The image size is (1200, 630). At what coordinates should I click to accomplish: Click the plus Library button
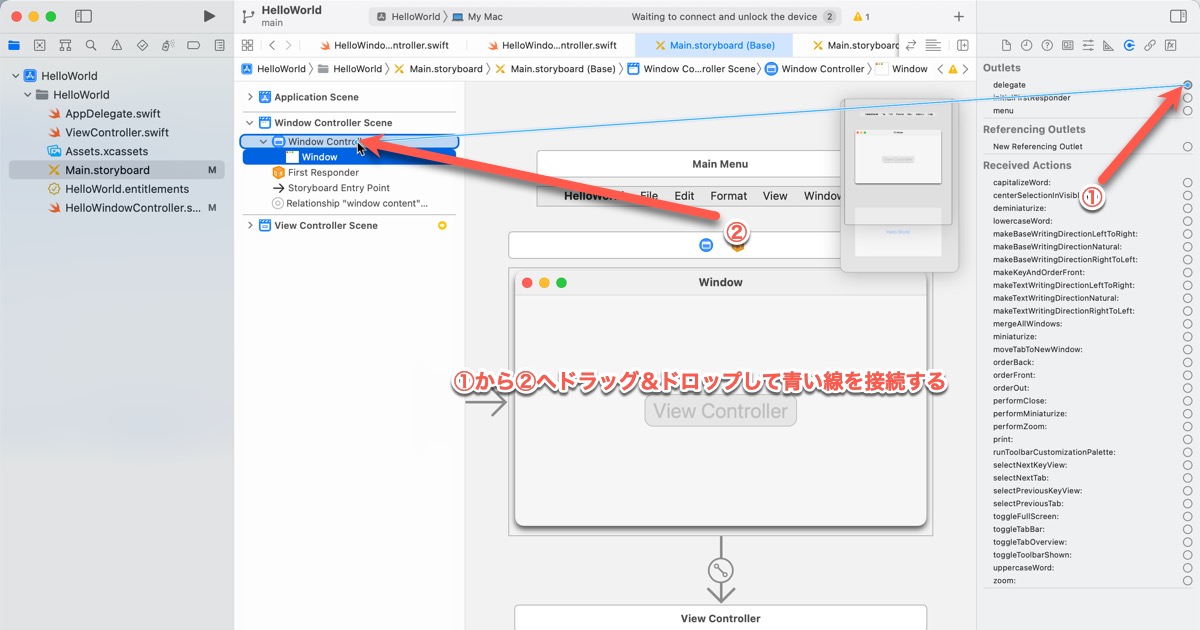coord(959,16)
